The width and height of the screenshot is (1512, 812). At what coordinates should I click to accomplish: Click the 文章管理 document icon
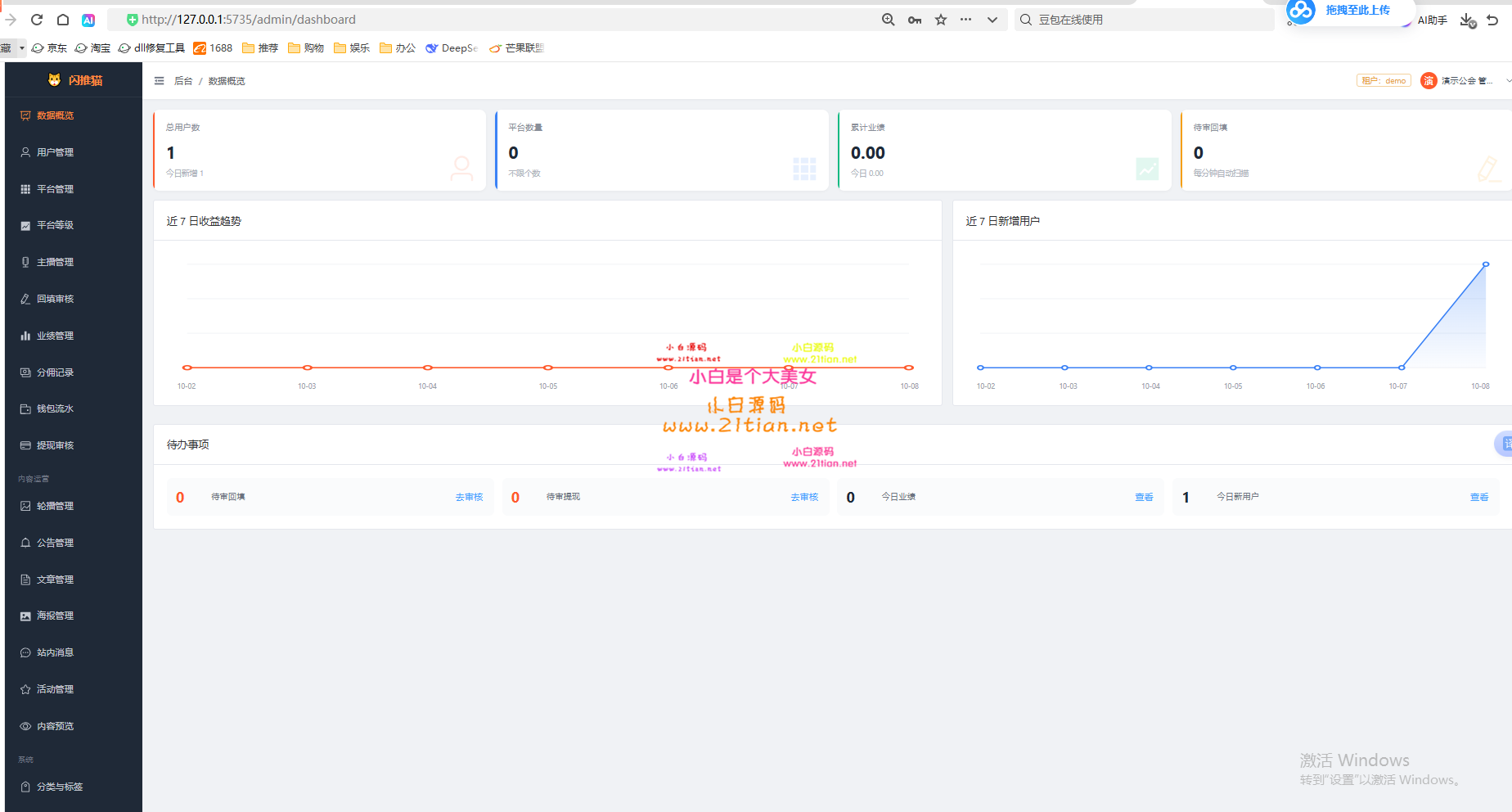tap(25, 580)
